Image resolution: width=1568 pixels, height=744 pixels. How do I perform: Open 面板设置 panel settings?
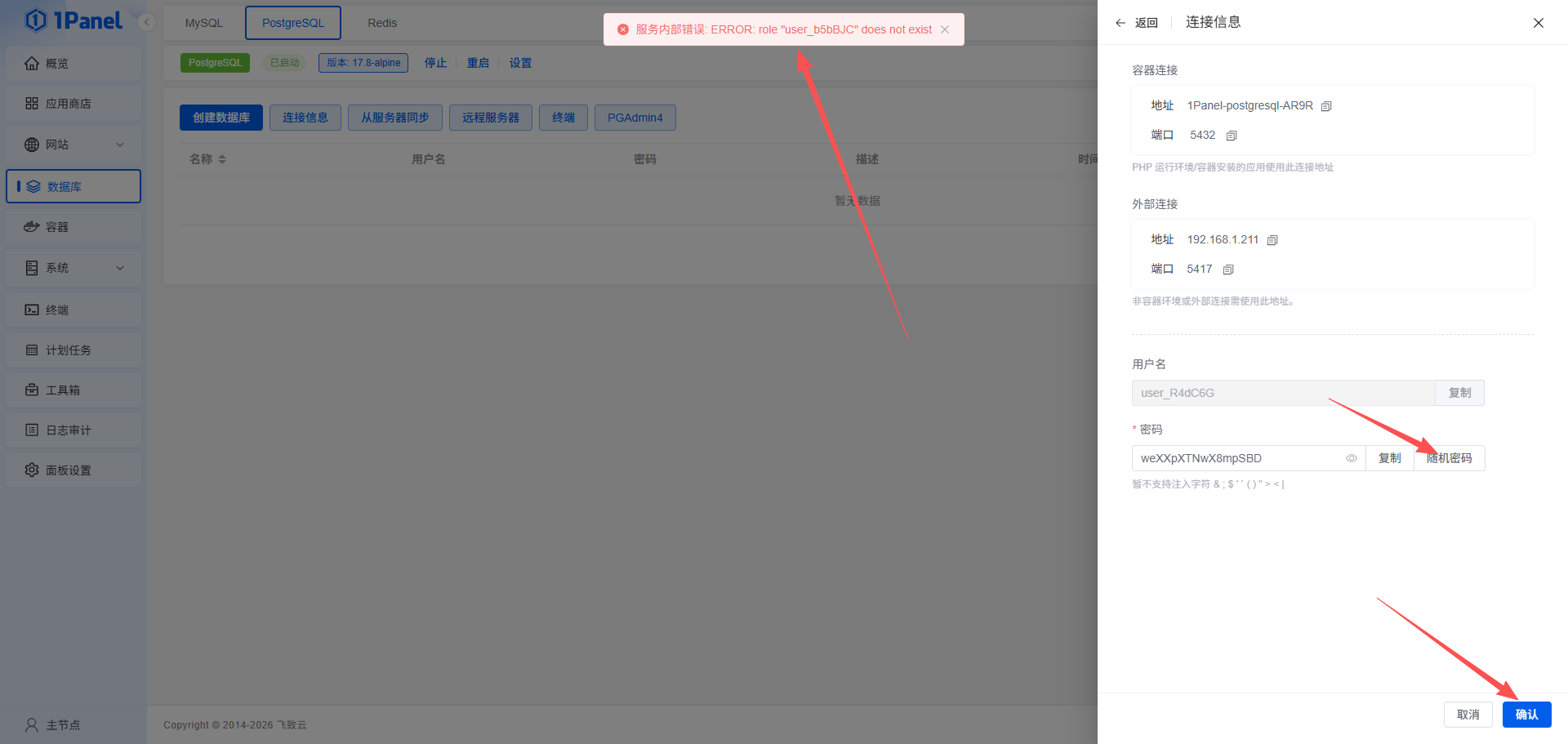pyautogui.click(x=69, y=470)
